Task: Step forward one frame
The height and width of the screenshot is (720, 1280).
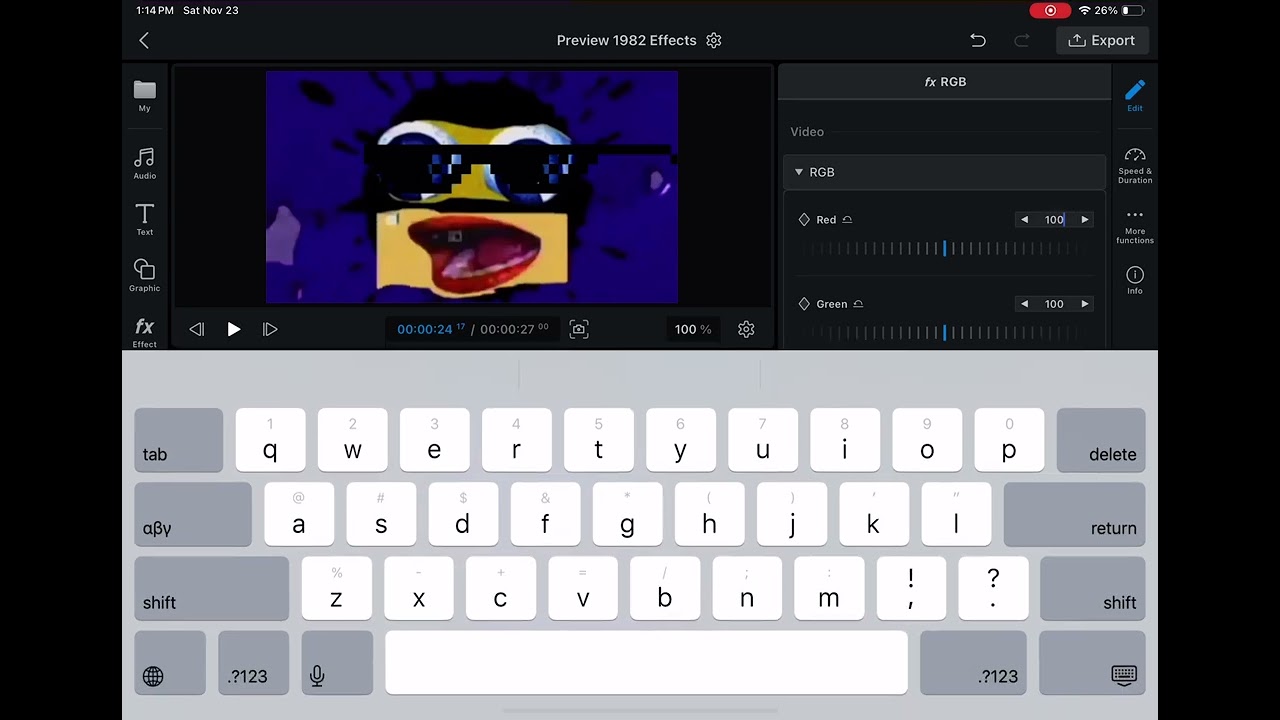Action: (270, 329)
